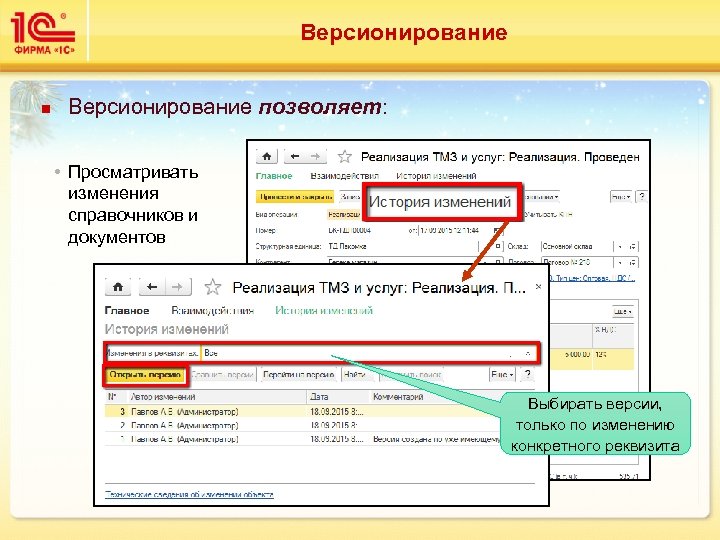This screenshot has height=540, width=720.
Task: Close the front История изменений window
Action: [538, 287]
